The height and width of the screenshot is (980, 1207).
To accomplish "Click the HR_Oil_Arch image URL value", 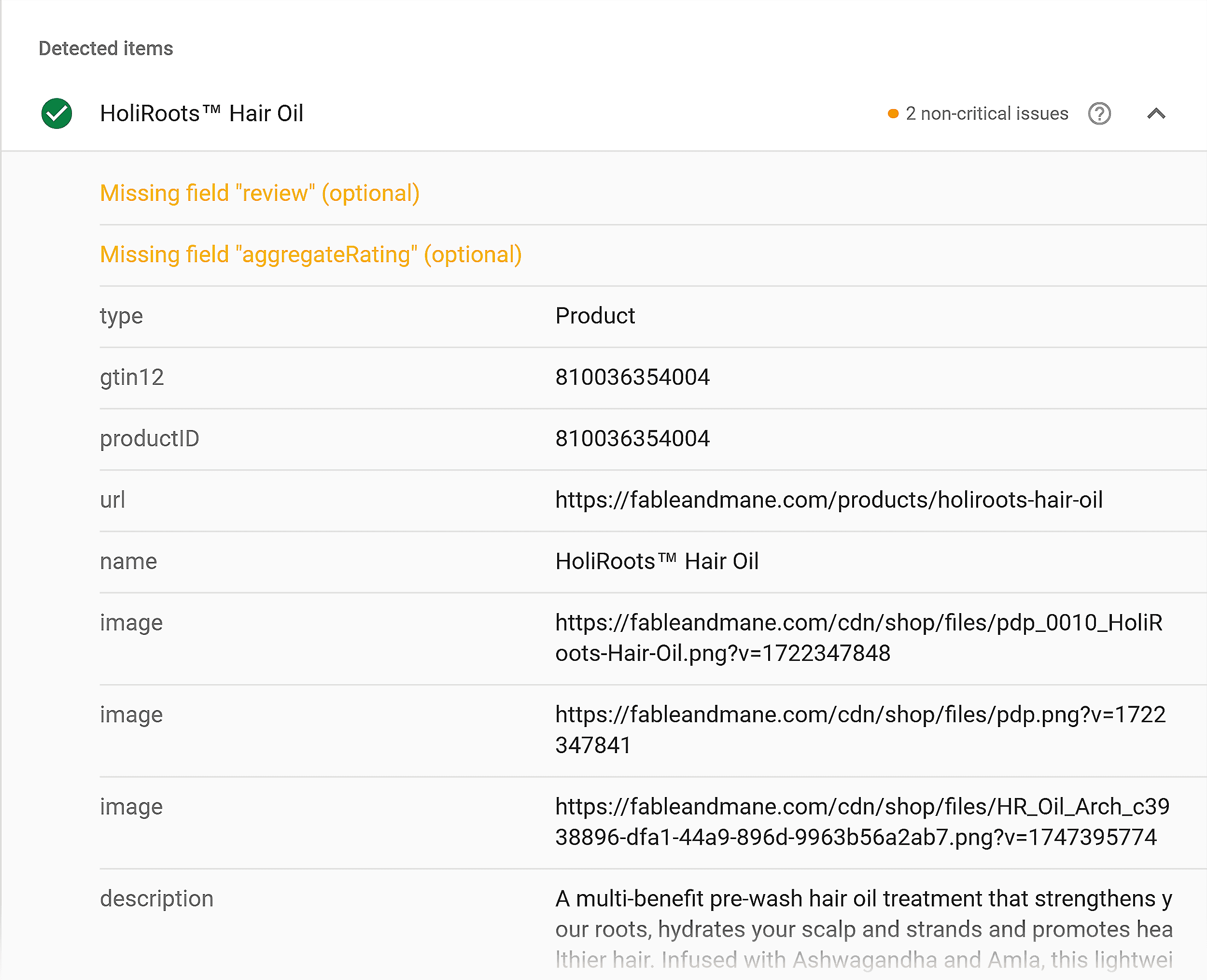I will click(x=862, y=822).
